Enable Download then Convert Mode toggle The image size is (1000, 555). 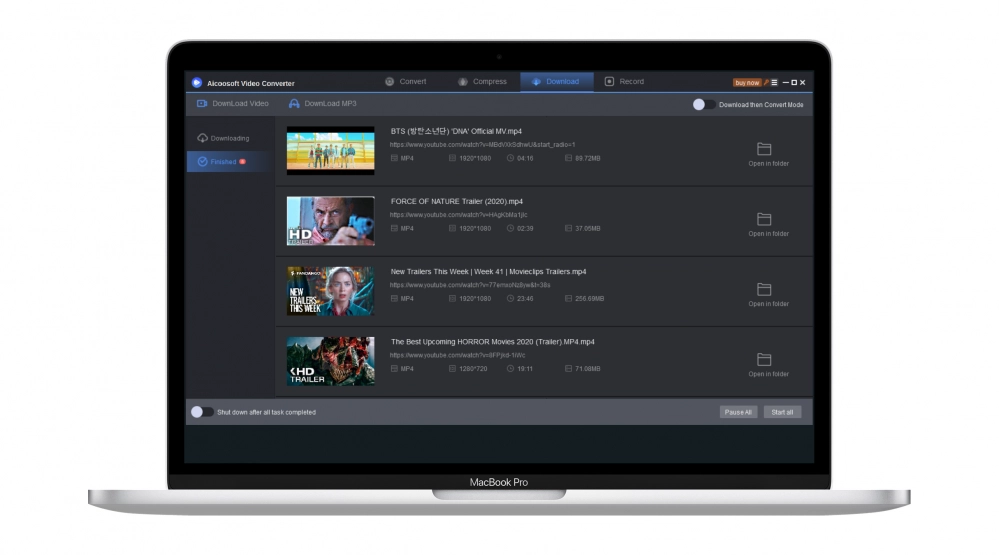[x=704, y=104]
